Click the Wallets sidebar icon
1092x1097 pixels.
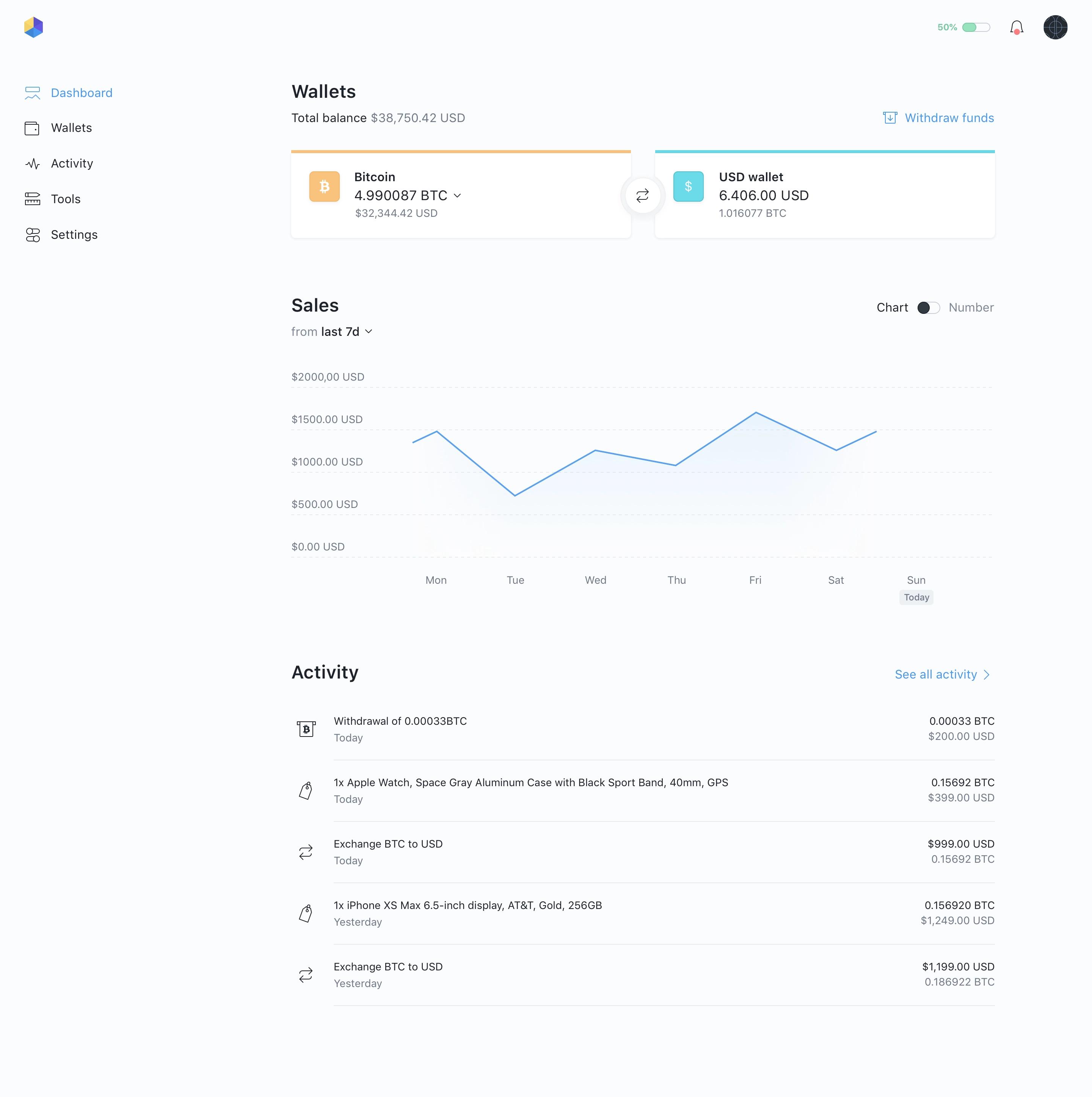(x=32, y=129)
